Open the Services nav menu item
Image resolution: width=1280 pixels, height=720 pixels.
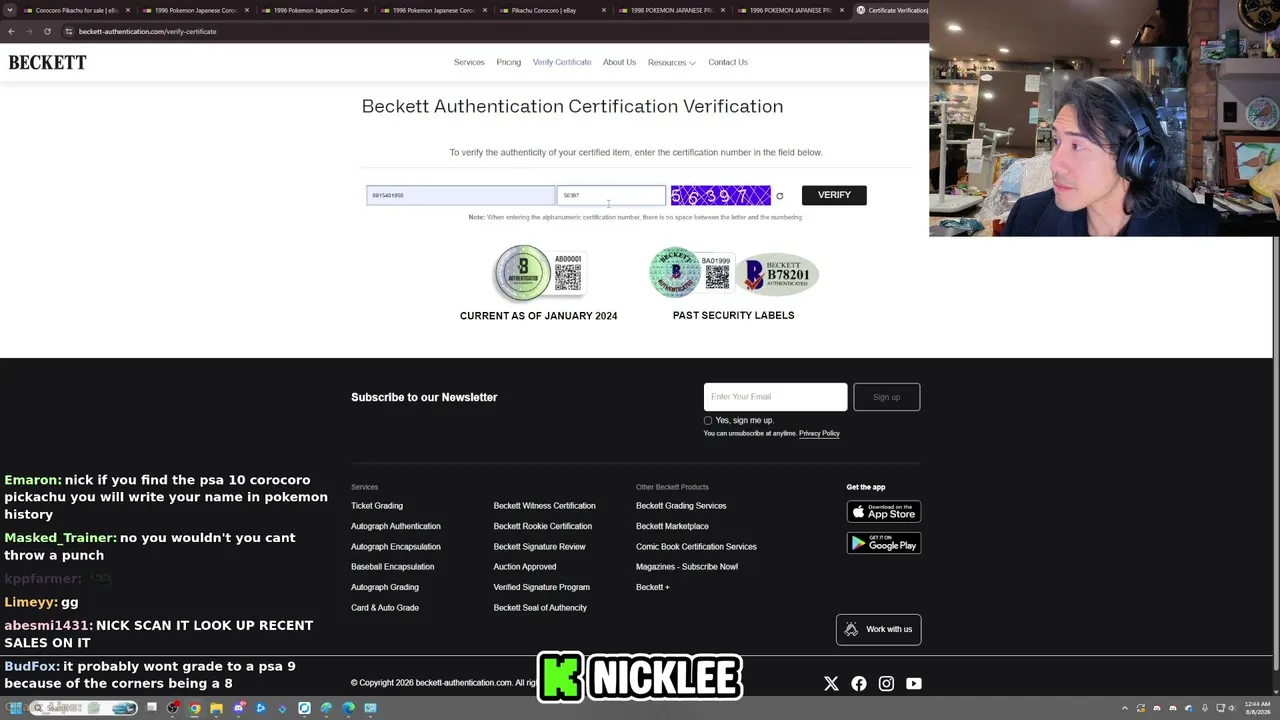tap(469, 62)
